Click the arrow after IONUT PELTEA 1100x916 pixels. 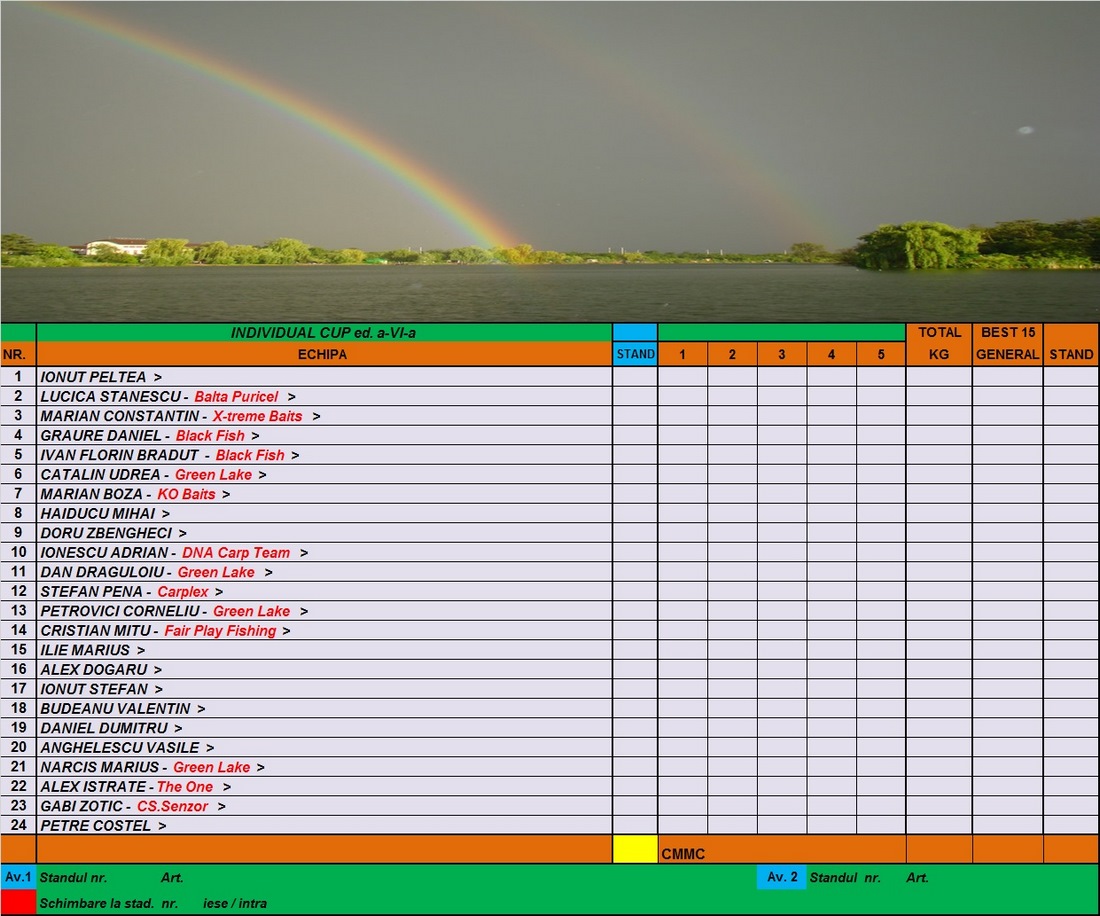pyautogui.click(x=158, y=378)
